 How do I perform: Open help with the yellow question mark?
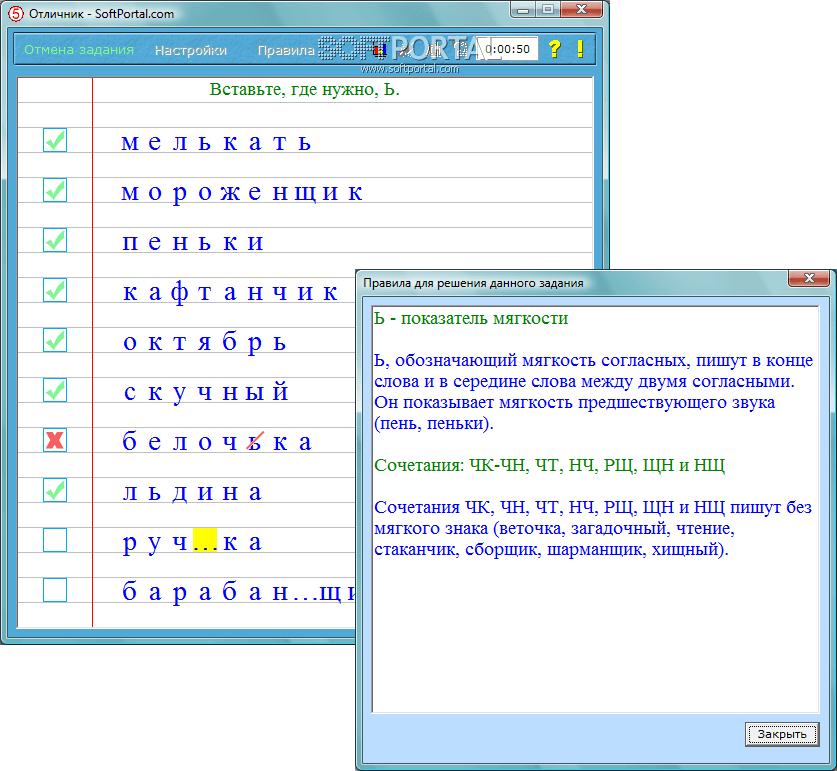pos(555,49)
